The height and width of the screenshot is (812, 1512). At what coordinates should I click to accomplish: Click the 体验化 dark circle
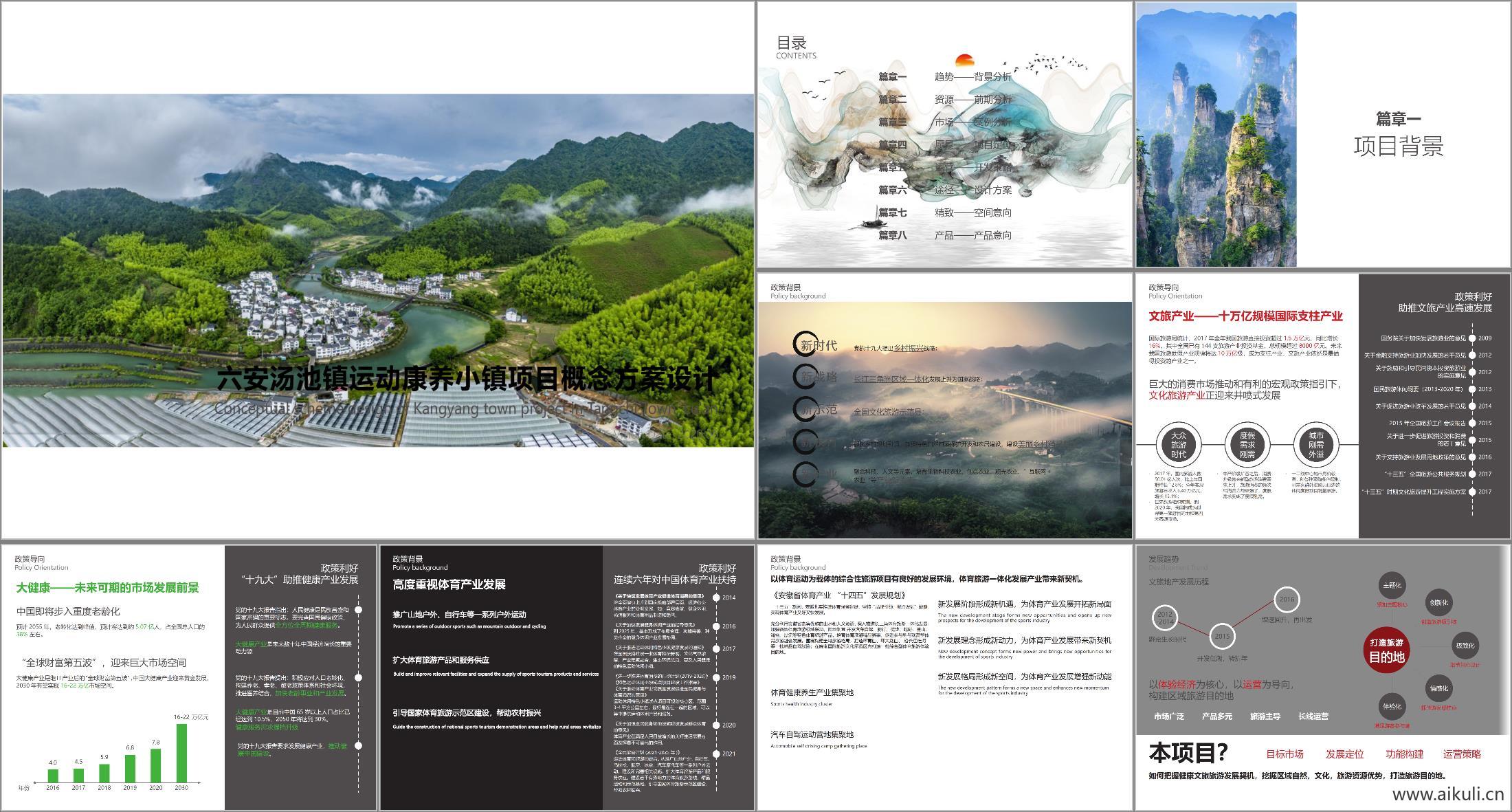[x=1392, y=707]
